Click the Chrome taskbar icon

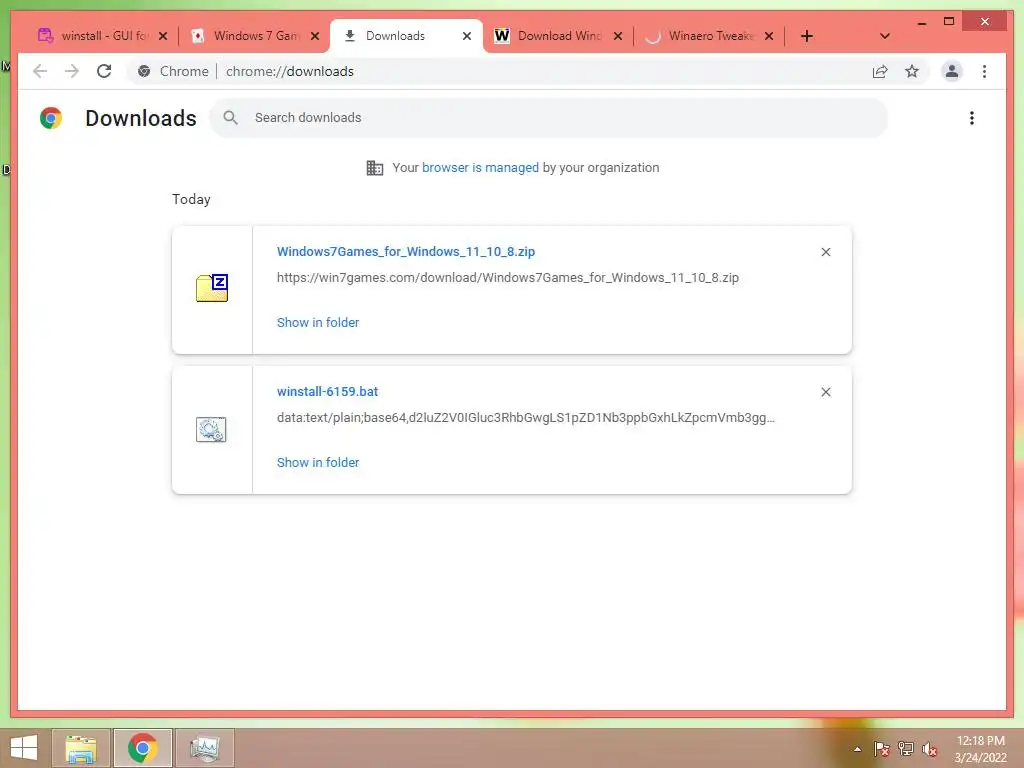[142, 748]
